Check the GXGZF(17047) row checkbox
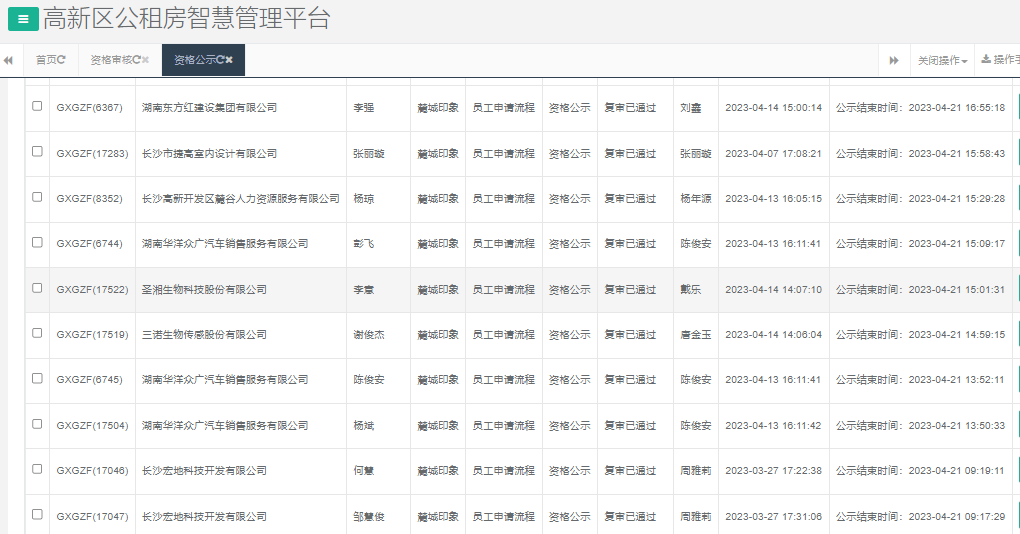 coord(37,514)
